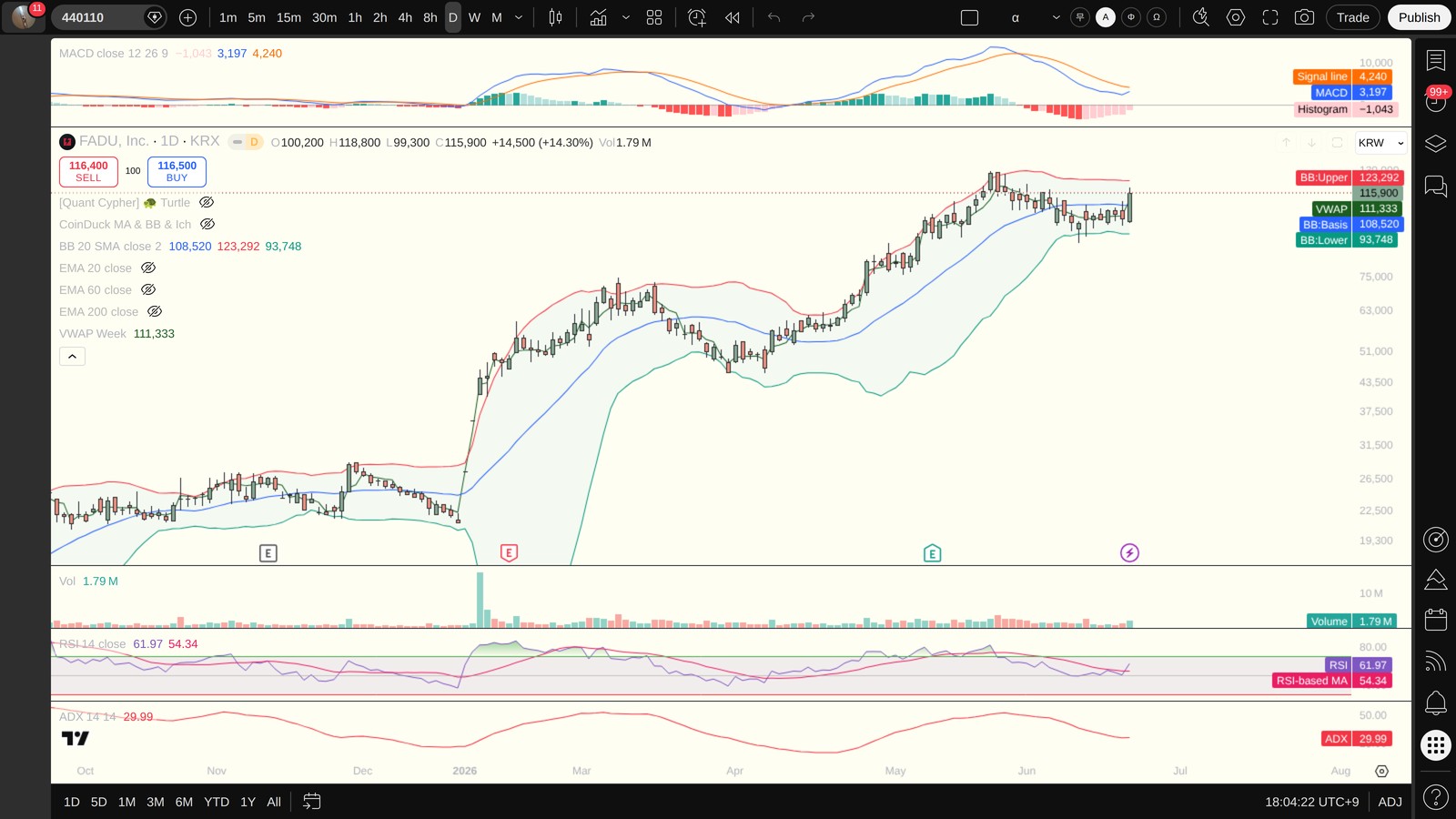Screen dimensions: 1456x819
Task: Collapse the indicator legend chevron
Action: (x=72, y=357)
